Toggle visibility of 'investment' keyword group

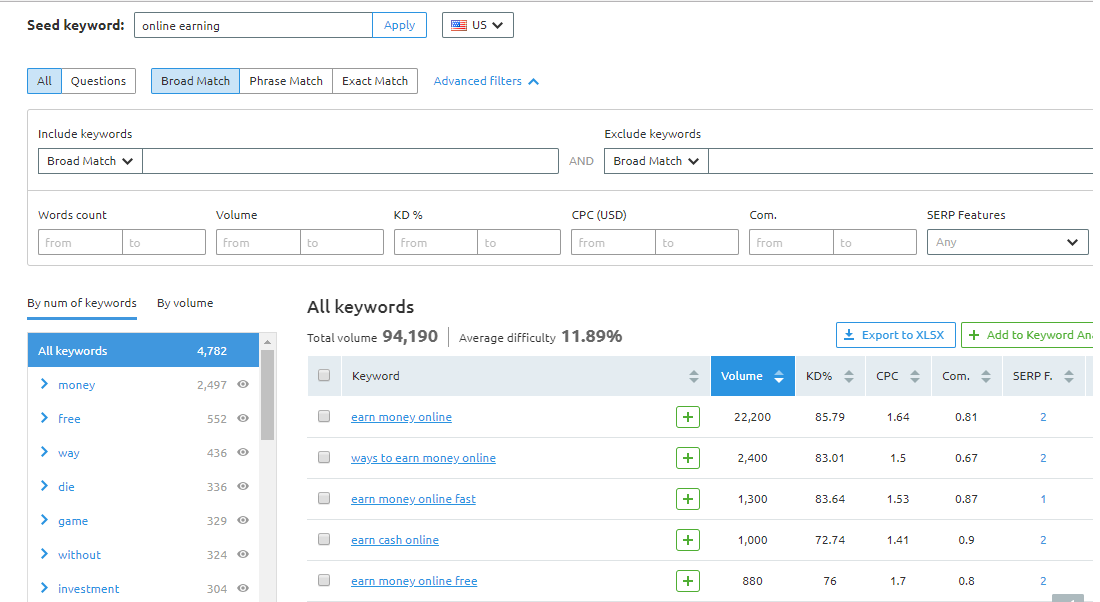[243, 589]
